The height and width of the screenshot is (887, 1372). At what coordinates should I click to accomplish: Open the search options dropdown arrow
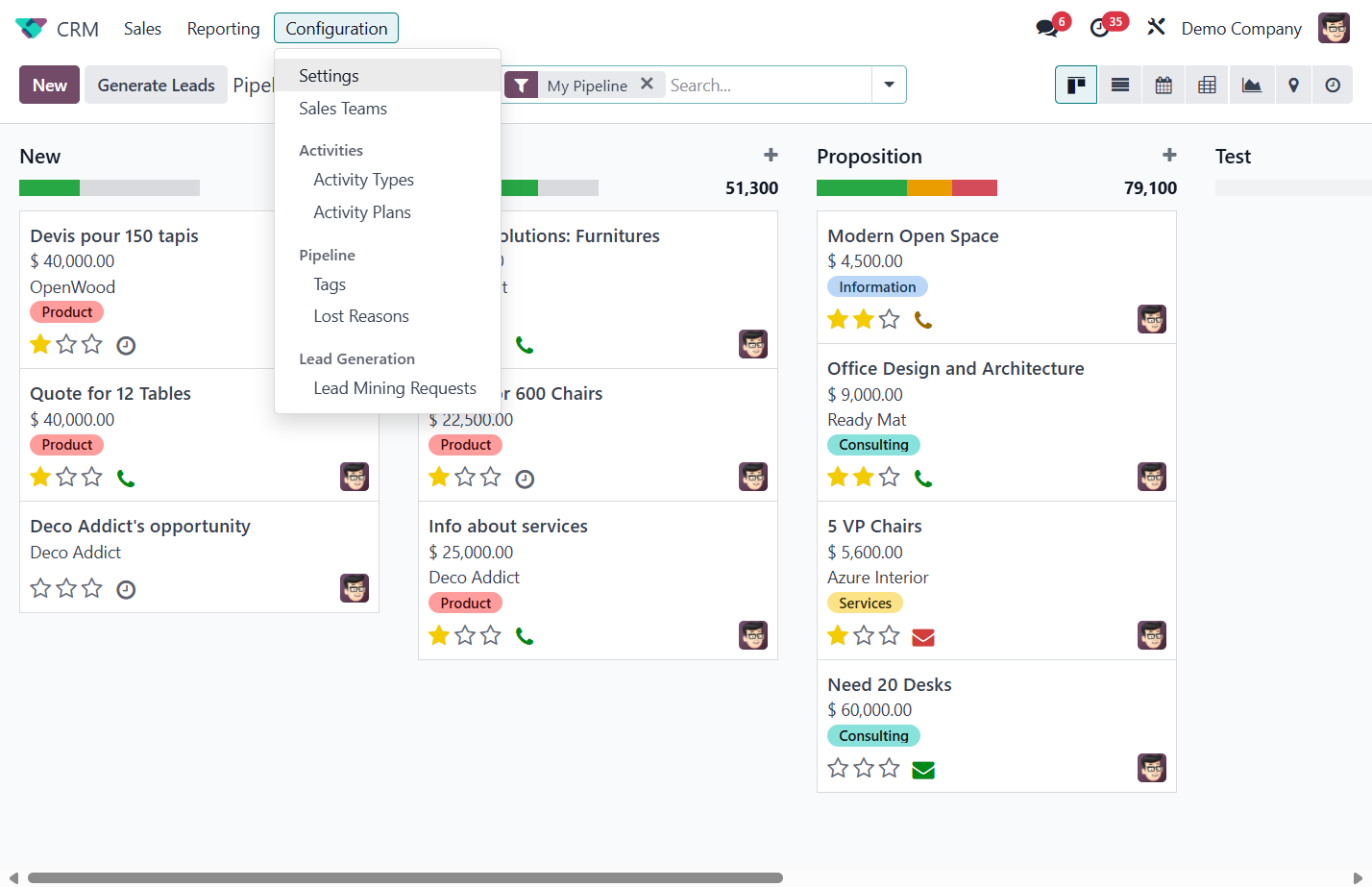889,85
